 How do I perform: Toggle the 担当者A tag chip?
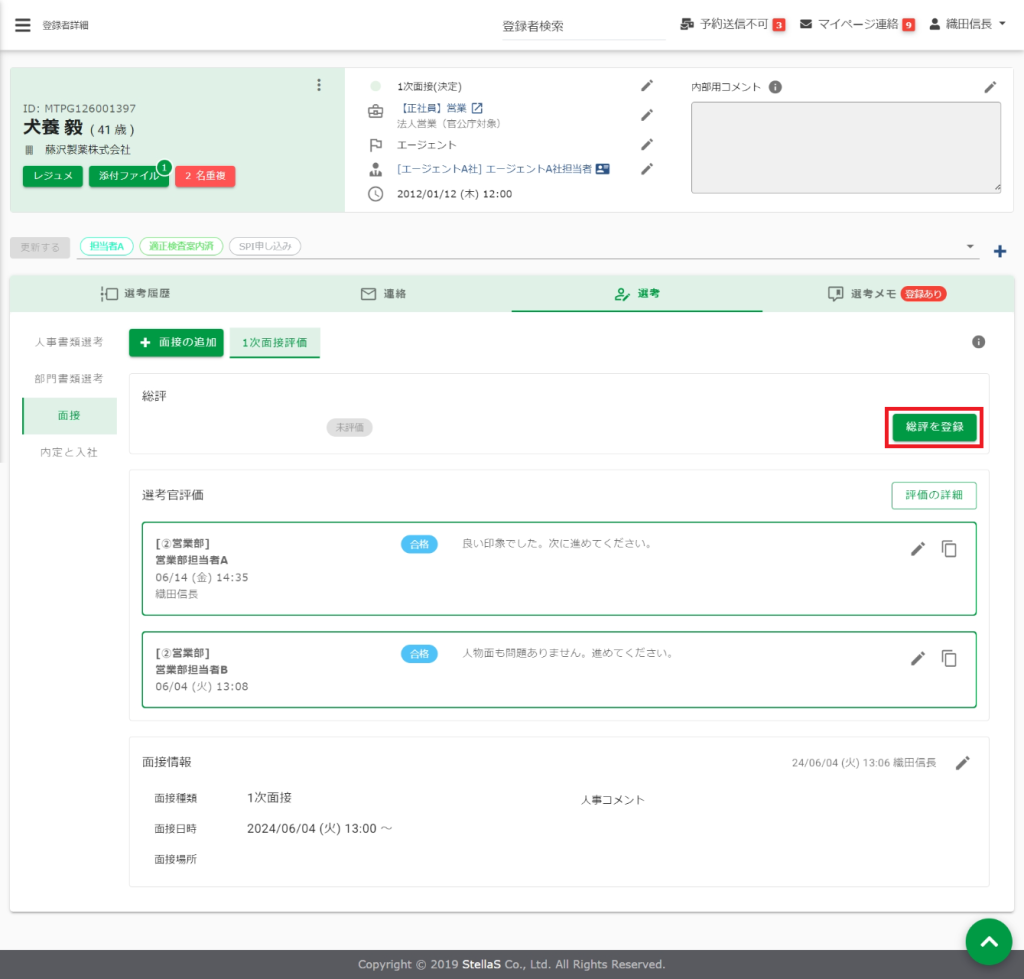point(106,246)
